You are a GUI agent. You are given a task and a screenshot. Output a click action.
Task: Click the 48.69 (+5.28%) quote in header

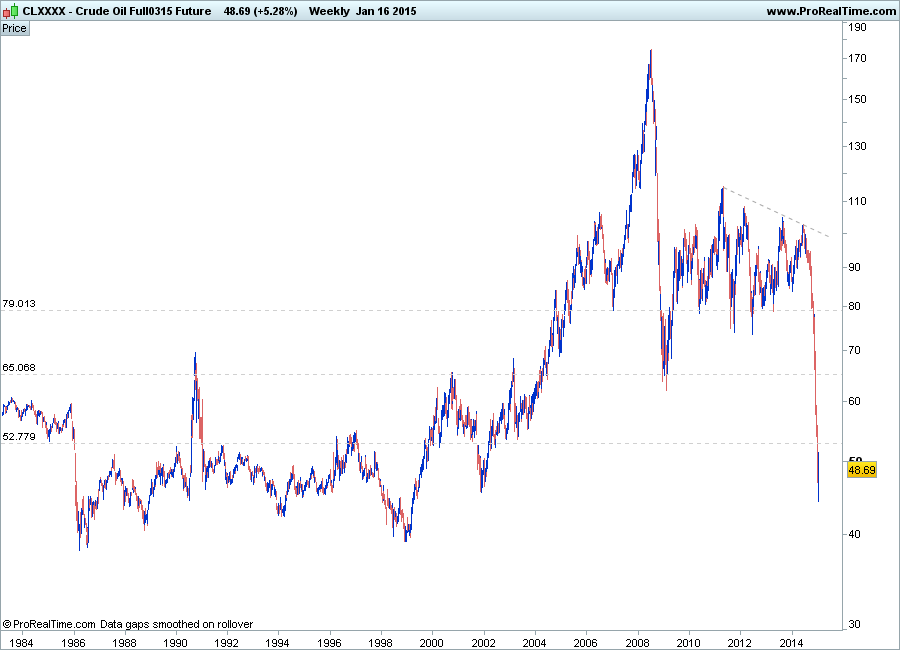tap(260, 11)
